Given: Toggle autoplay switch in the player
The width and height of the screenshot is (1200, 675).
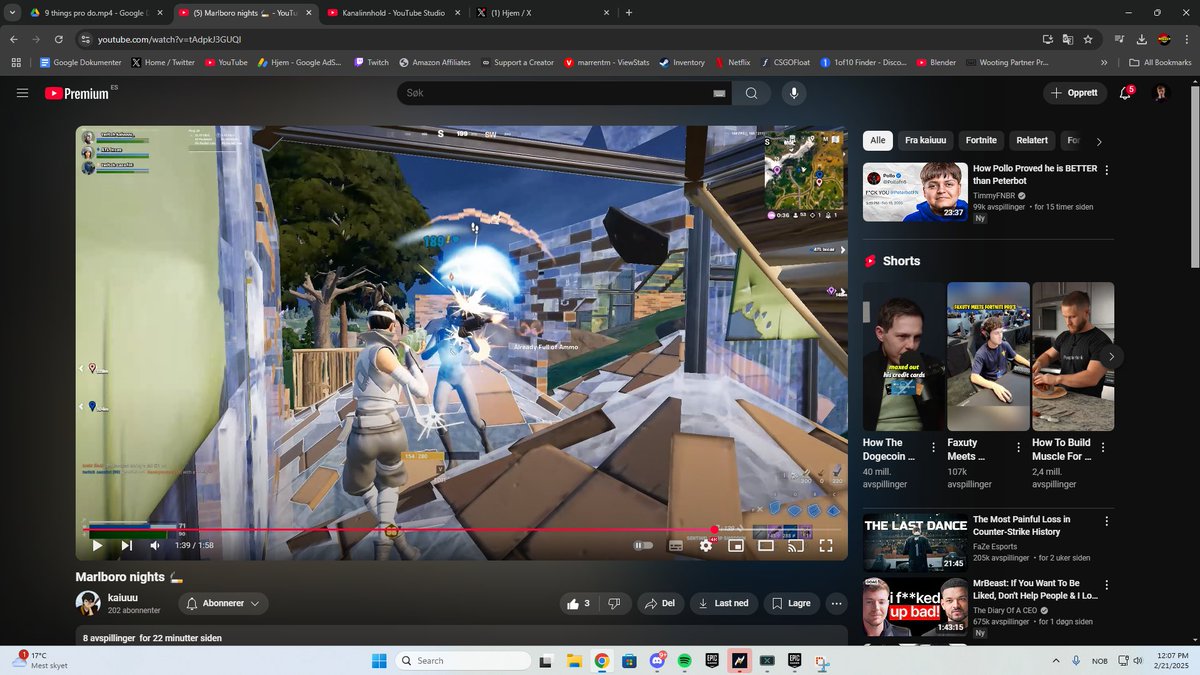Looking at the screenshot, I should (643, 545).
